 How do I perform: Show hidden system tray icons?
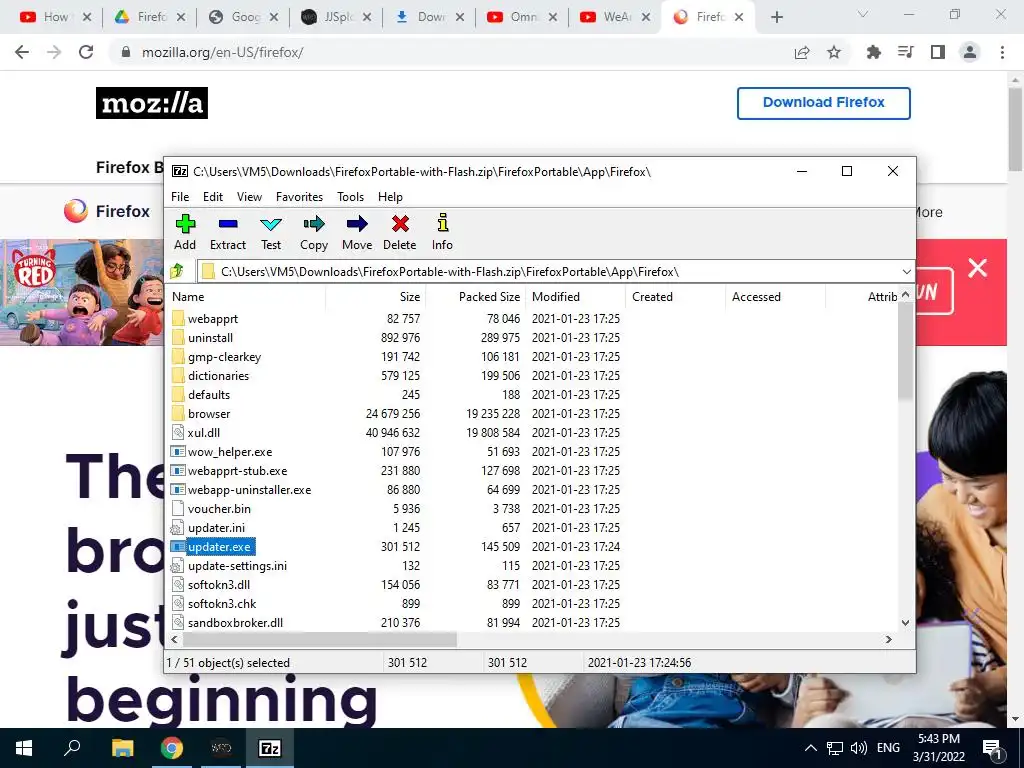click(x=810, y=748)
